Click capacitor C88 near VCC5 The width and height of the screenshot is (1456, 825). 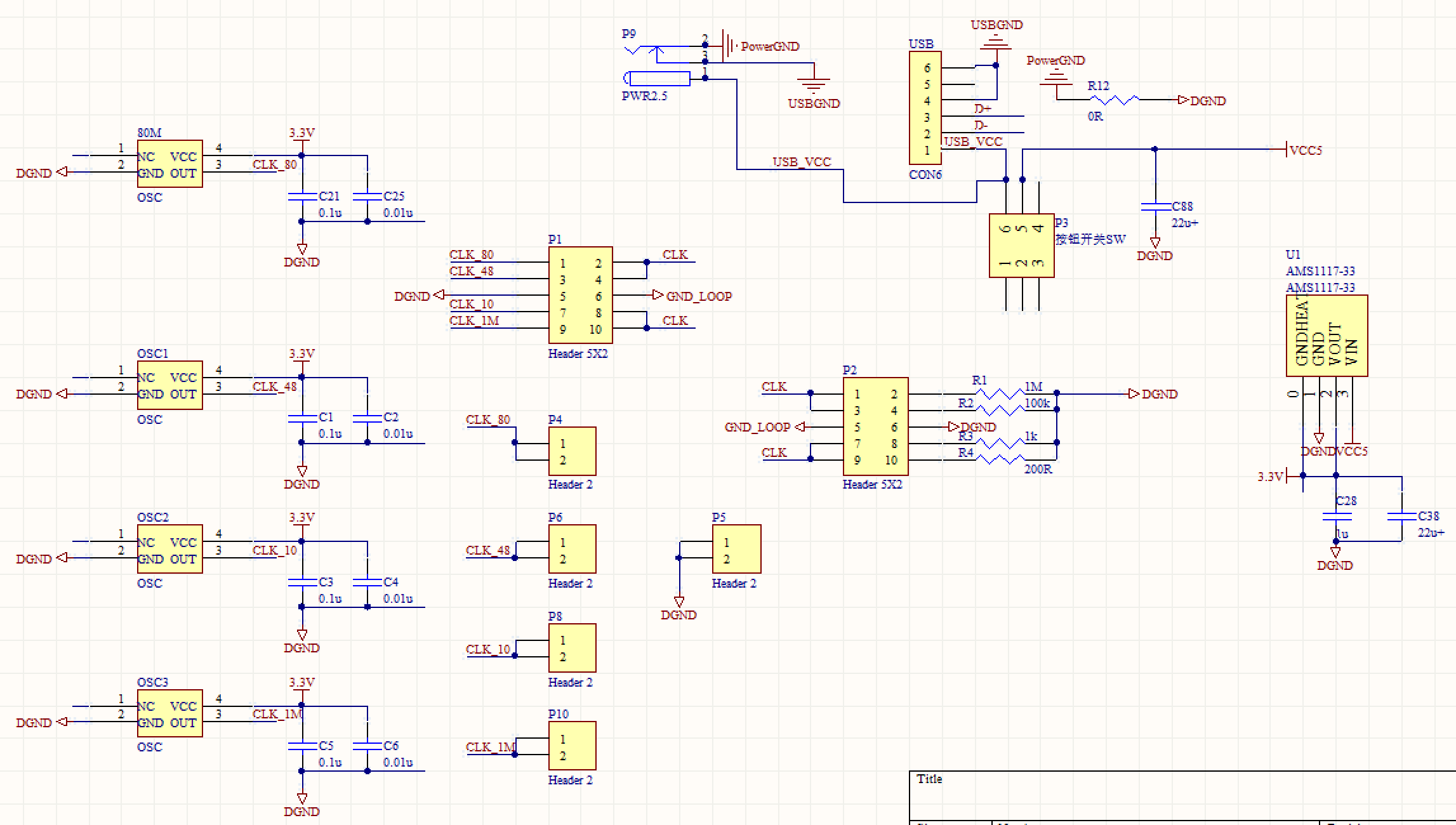1157,208
